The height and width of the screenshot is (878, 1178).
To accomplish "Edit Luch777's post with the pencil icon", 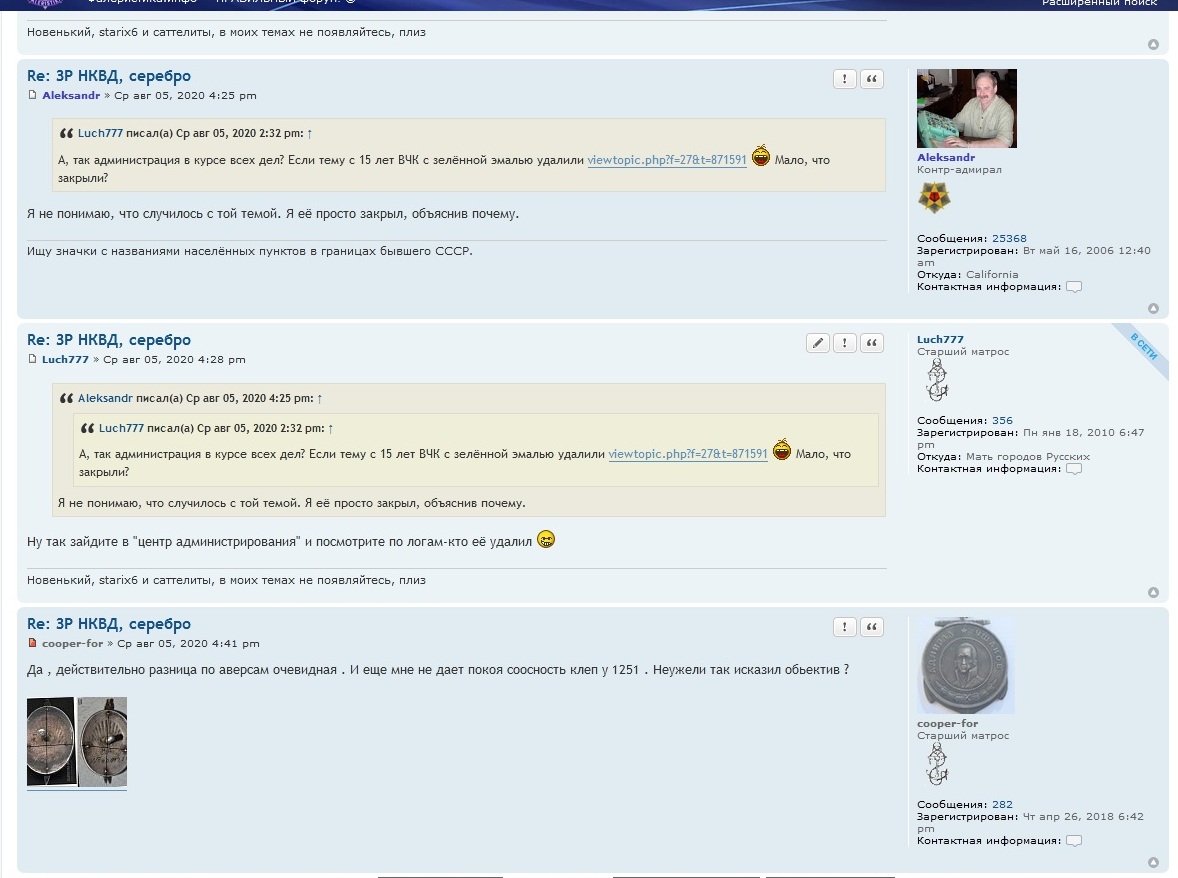I will click(x=818, y=344).
